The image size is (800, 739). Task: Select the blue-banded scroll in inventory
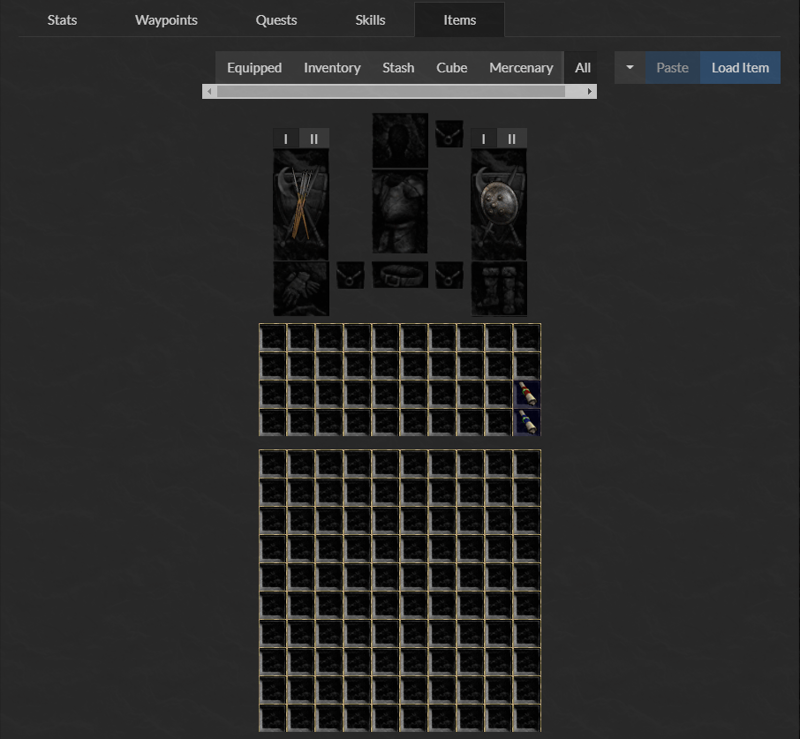pyautogui.click(x=527, y=422)
